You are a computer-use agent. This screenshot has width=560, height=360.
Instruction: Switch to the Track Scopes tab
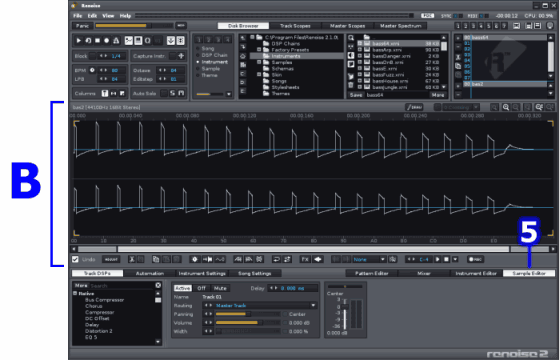tap(295, 26)
